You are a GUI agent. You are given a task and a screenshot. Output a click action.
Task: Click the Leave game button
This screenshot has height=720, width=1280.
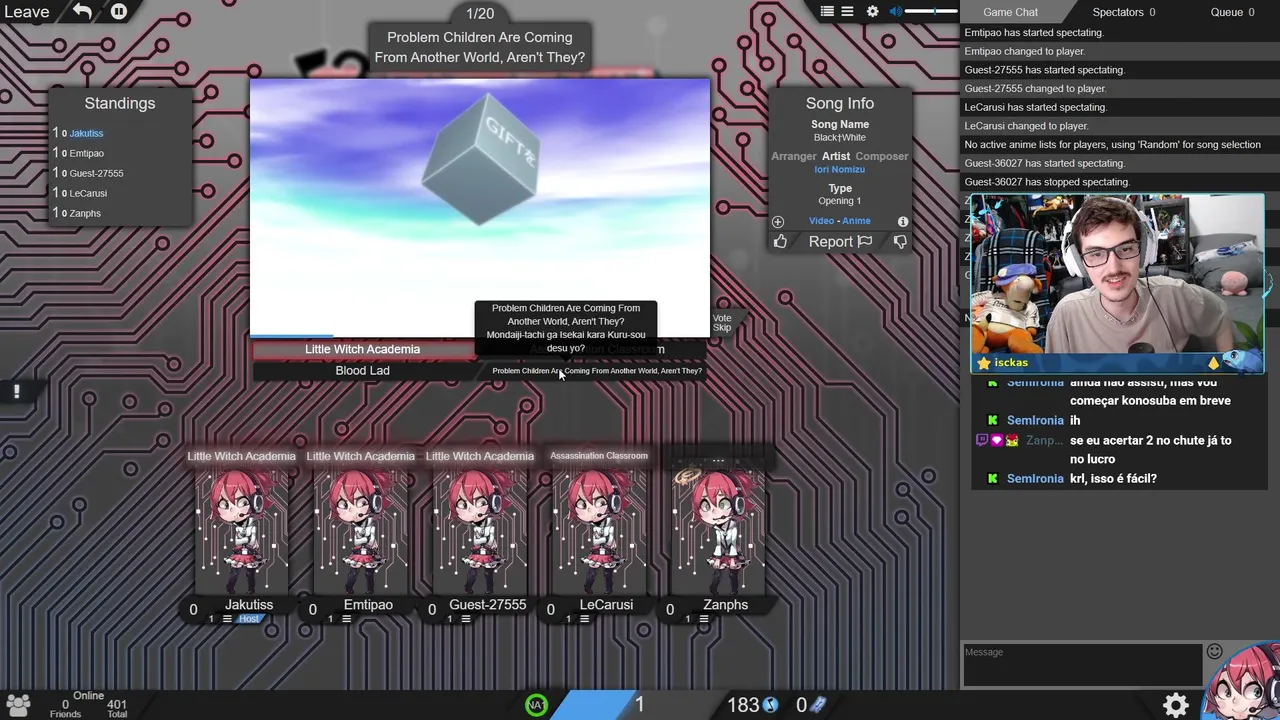pos(26,12)
